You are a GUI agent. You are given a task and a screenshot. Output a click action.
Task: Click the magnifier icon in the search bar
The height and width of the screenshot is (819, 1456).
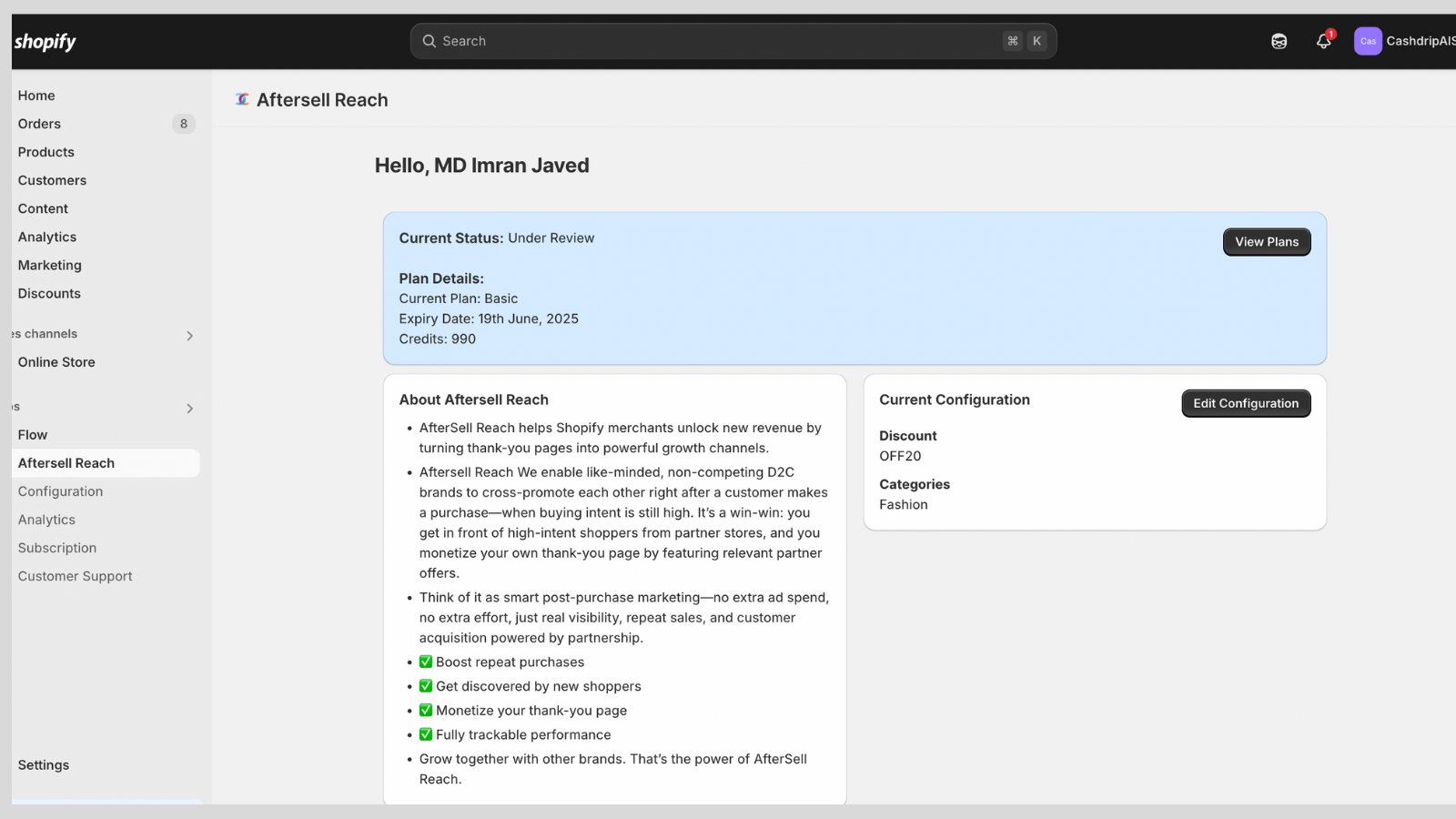pyautogui.click(x=430, y=41)
